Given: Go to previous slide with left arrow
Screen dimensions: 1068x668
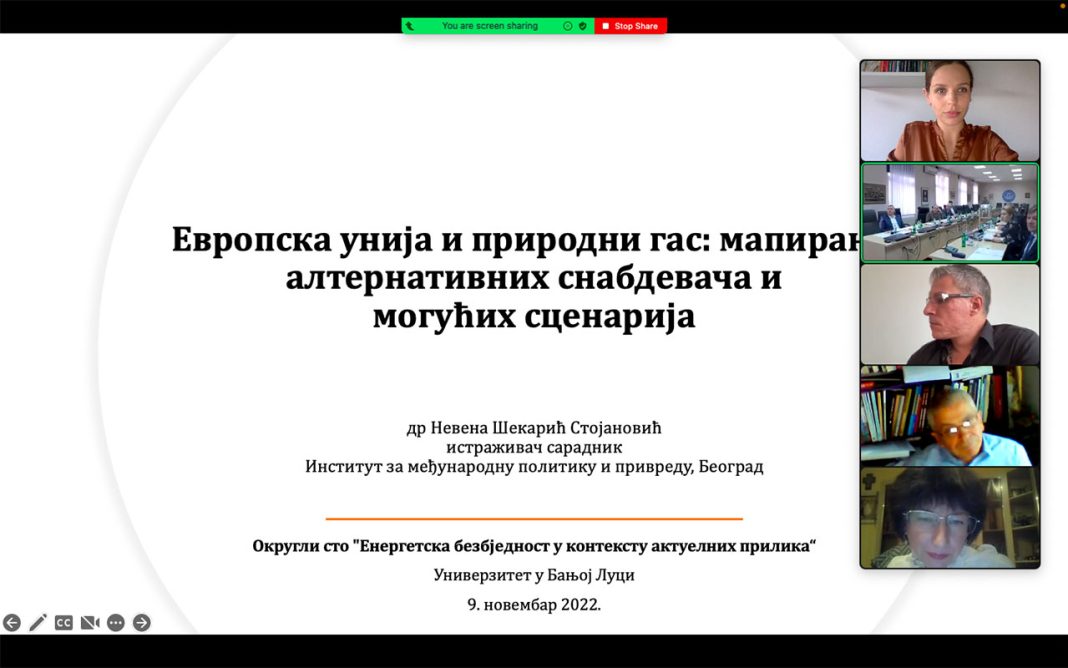Looking at the screenshot, I should (12, 622).
